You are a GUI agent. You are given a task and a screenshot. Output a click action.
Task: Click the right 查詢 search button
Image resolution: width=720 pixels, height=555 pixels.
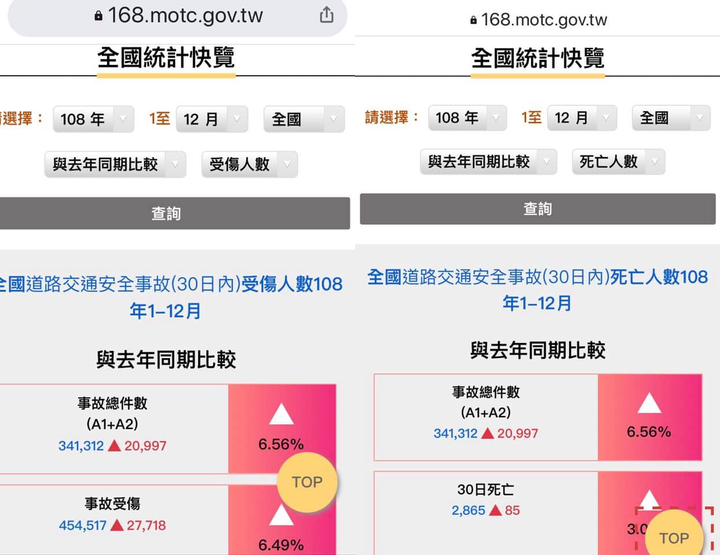pos(538,209)
